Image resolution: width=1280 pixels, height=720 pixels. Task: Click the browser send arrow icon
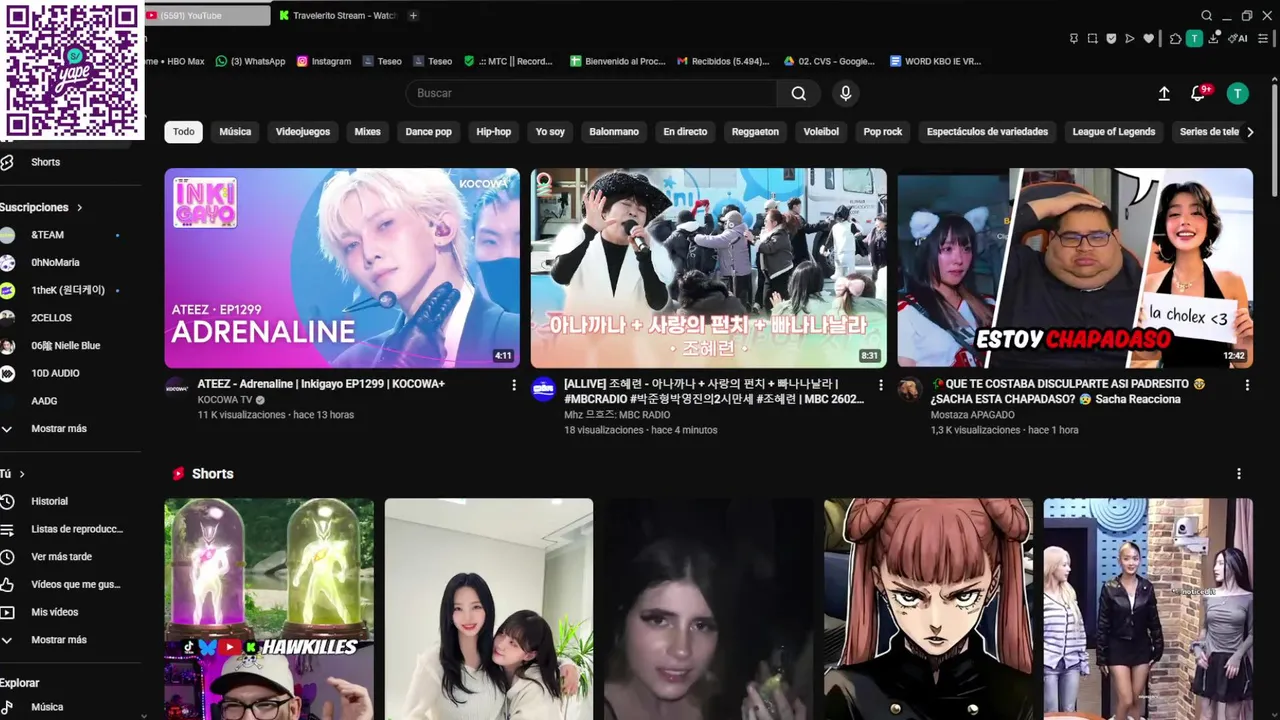(x=1130, y=39)
